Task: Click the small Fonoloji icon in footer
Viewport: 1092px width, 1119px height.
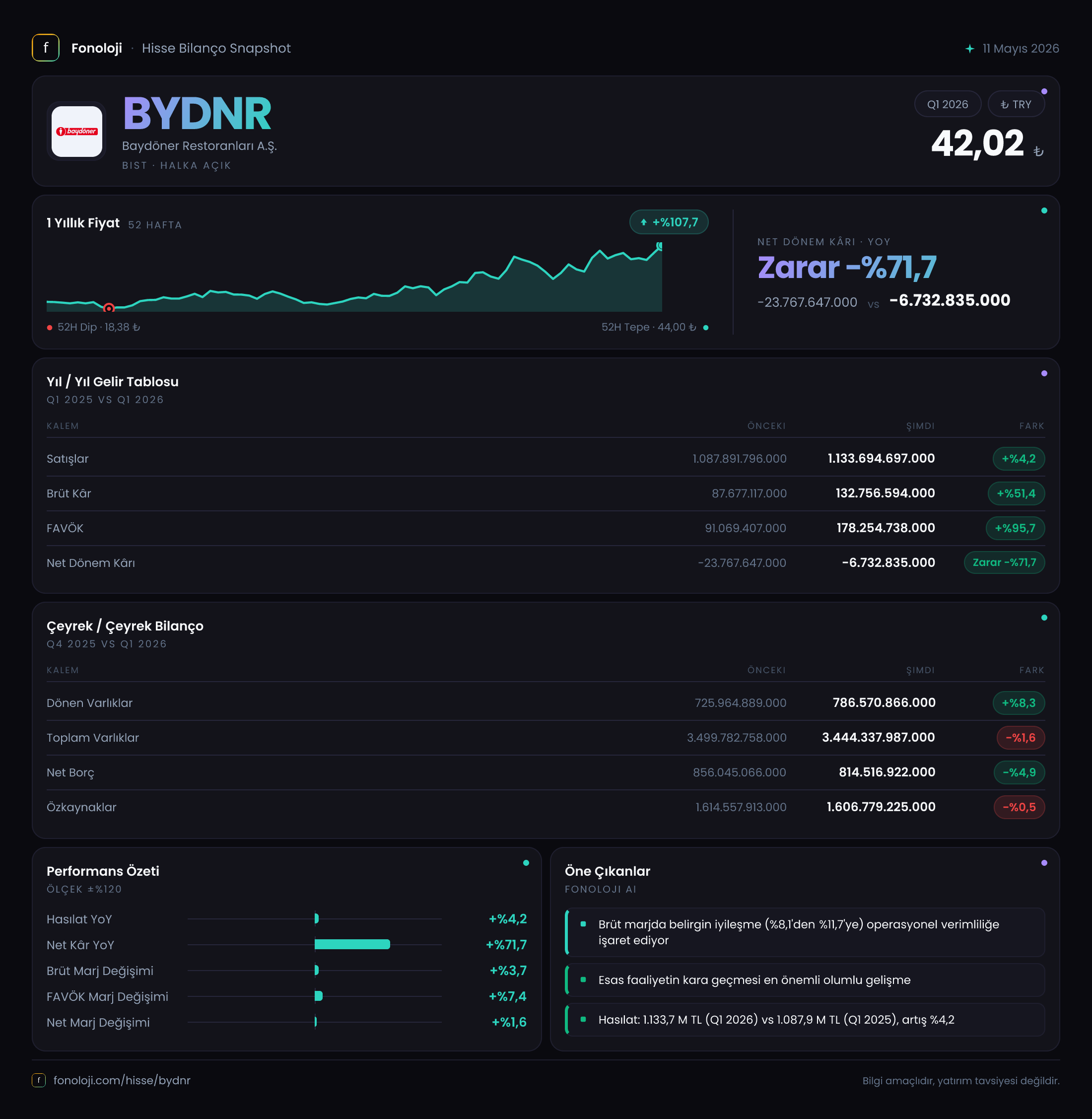Action: pos(38,1080)
